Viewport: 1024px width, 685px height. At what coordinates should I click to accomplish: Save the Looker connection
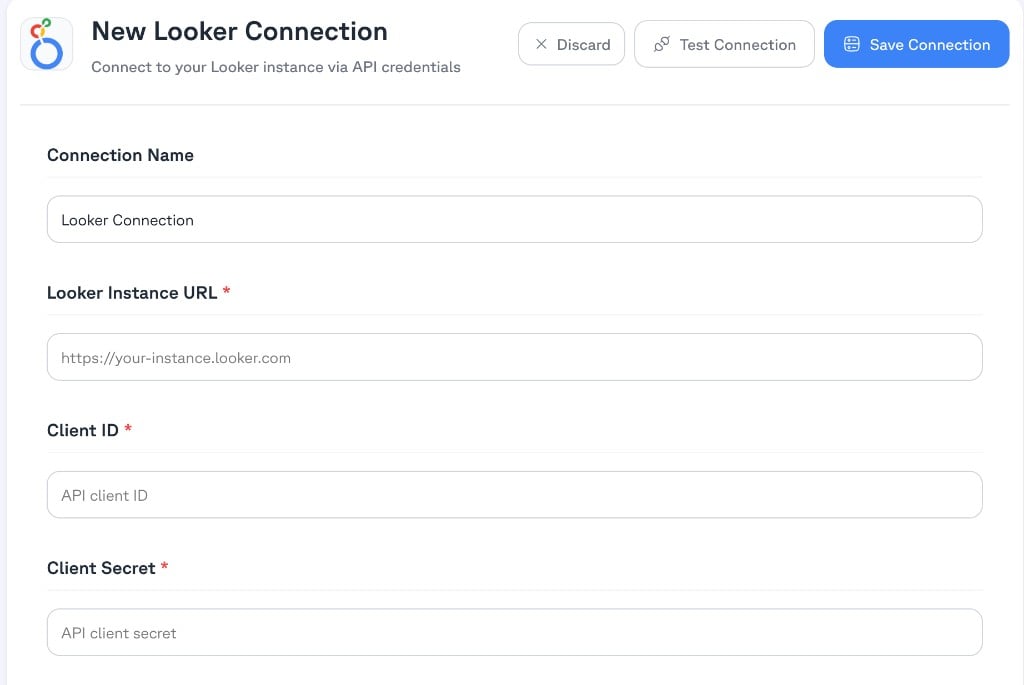[916, 44]
